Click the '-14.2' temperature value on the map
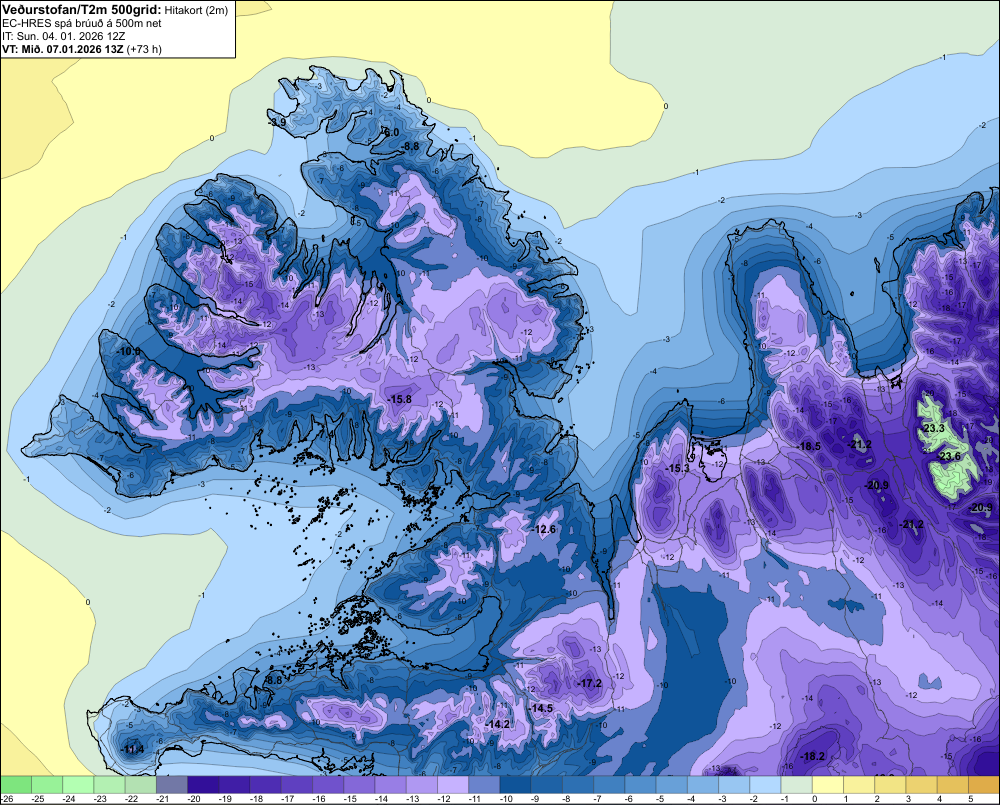 (498, 724)
